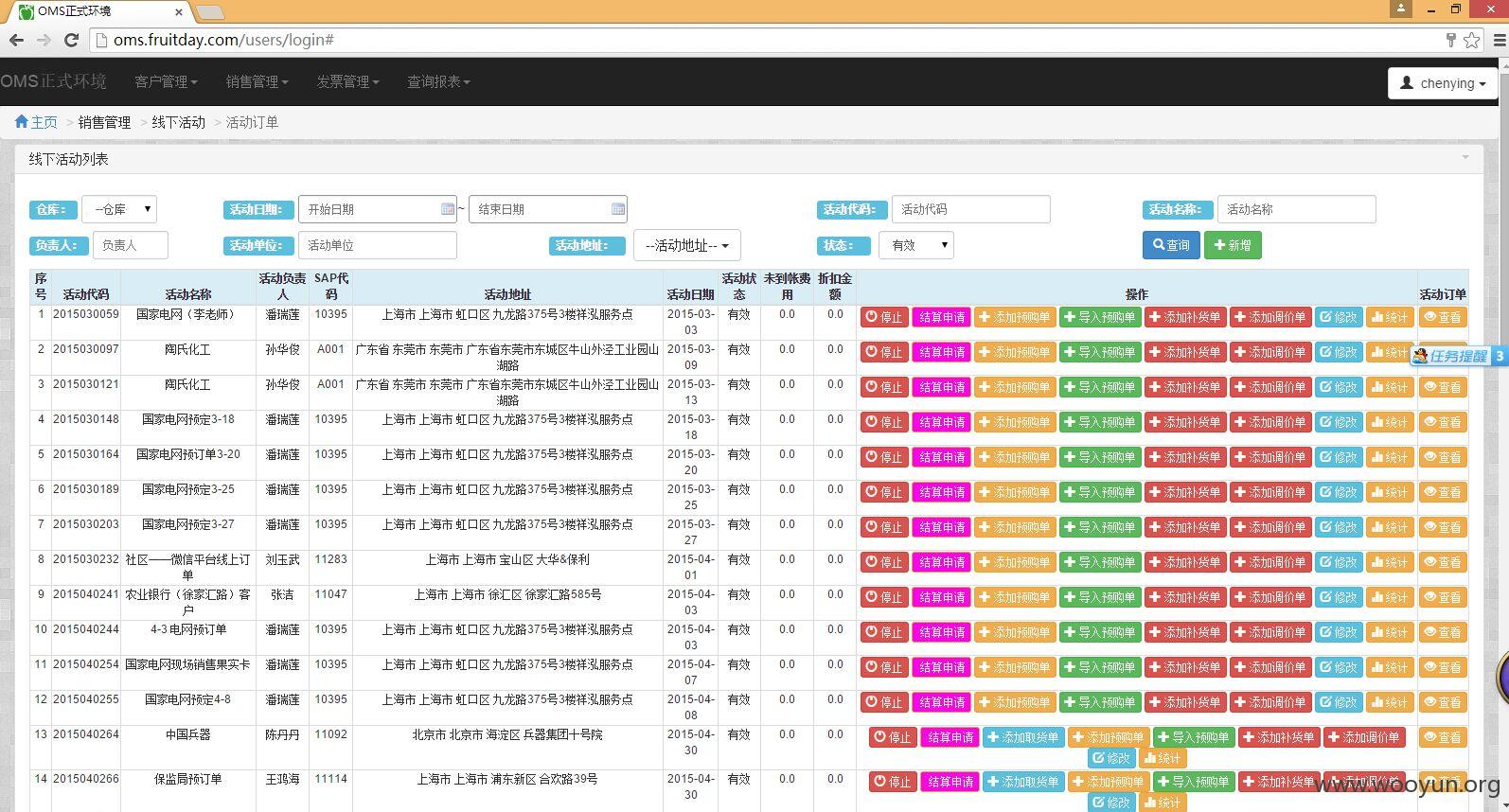Image resolution: width=1509 pixels, height=812 pixels.
Task: Click 查看 orders button in first row
Action: tap(1443, 317)
